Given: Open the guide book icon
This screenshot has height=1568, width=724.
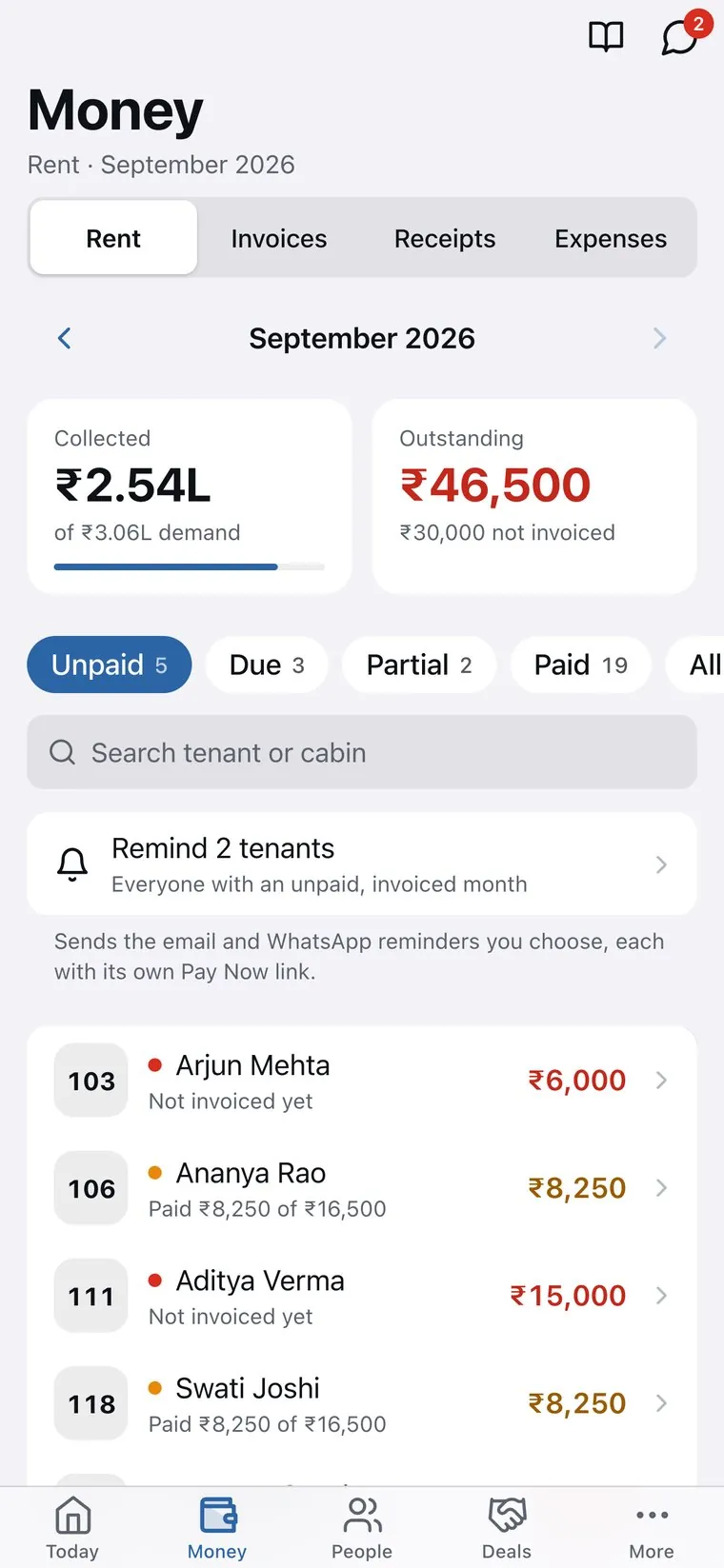Looking at the screenshot, I should [606, 37].
